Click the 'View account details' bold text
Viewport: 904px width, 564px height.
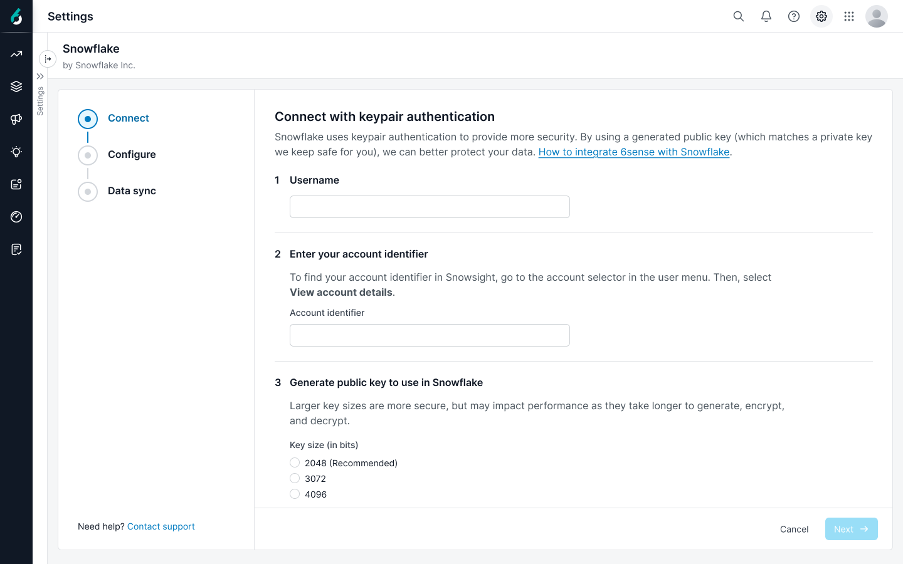point(341,292)
